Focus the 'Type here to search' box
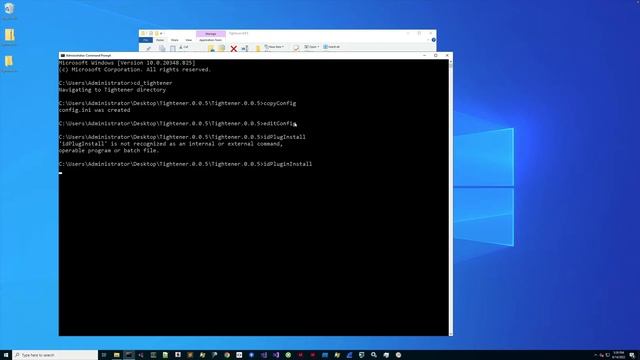640x360 pixels. click(55, 355)
